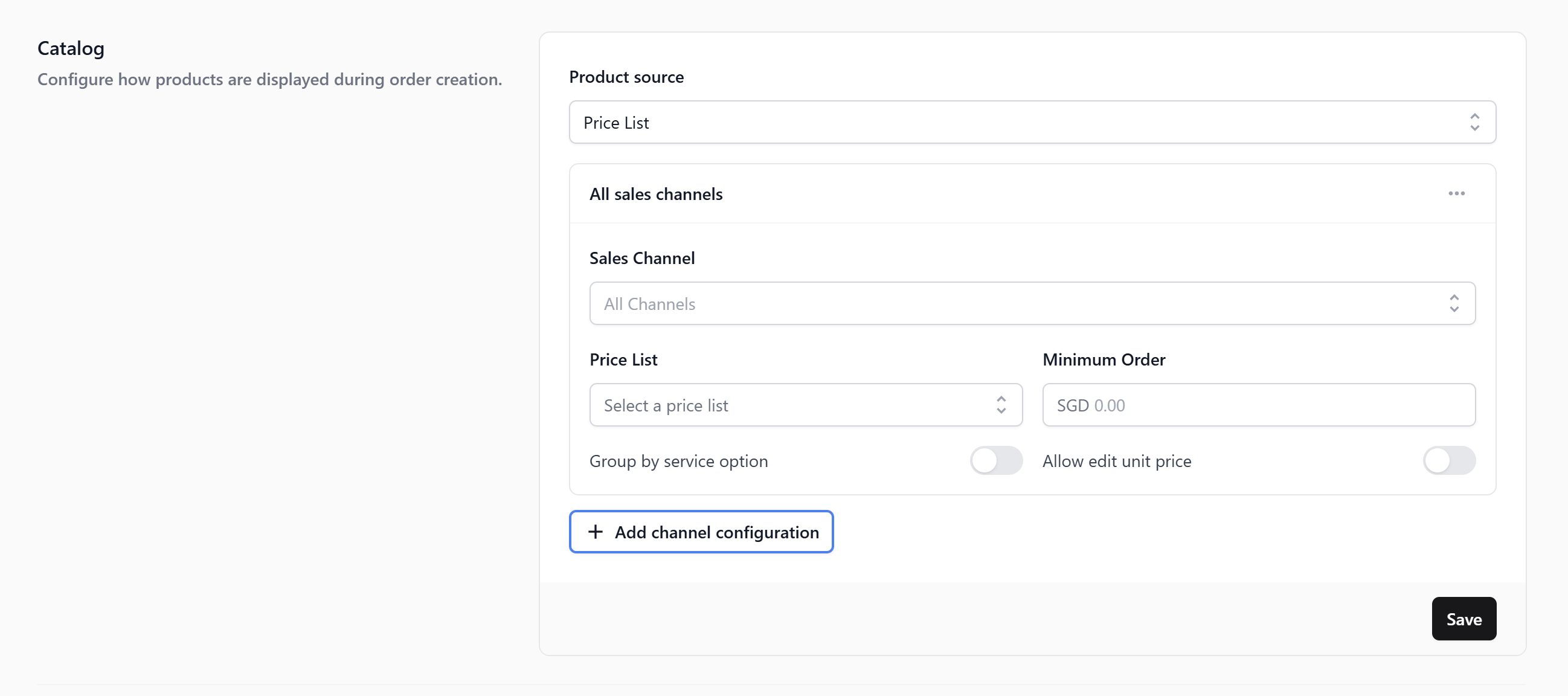
Task: Click the Catalog section heading
Action: [71, 49]
